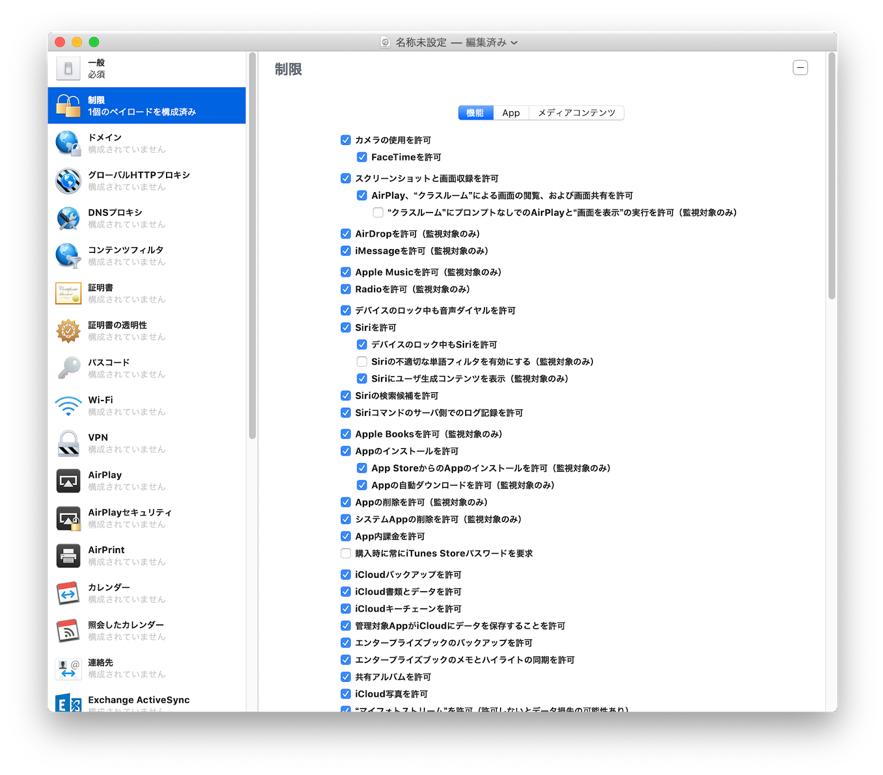Viewport: 883px width, 775px height.
Task: Select 一般（必須）in the sidebar
Action: click(x=70, y=68)
